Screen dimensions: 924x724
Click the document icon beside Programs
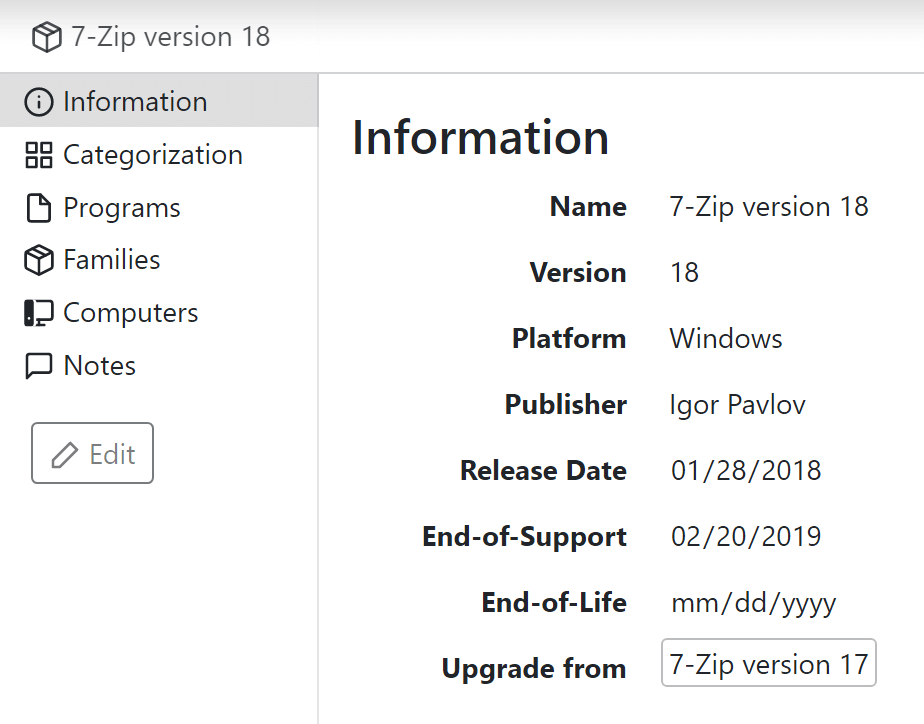tap(37, 207)
